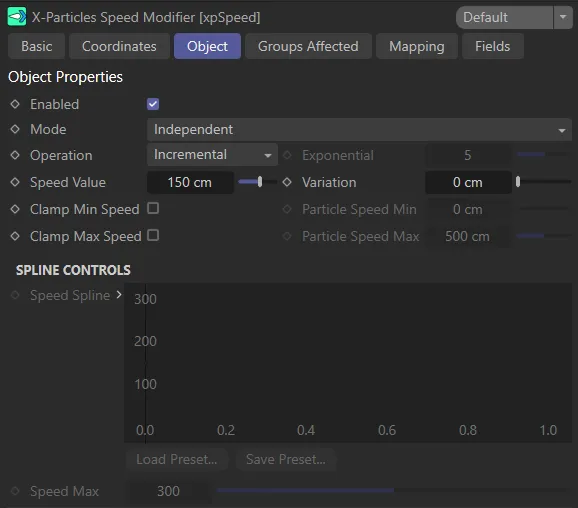Screen dimensions: 578x508
Task: Select the Object tab
Action: pos(207,46)
